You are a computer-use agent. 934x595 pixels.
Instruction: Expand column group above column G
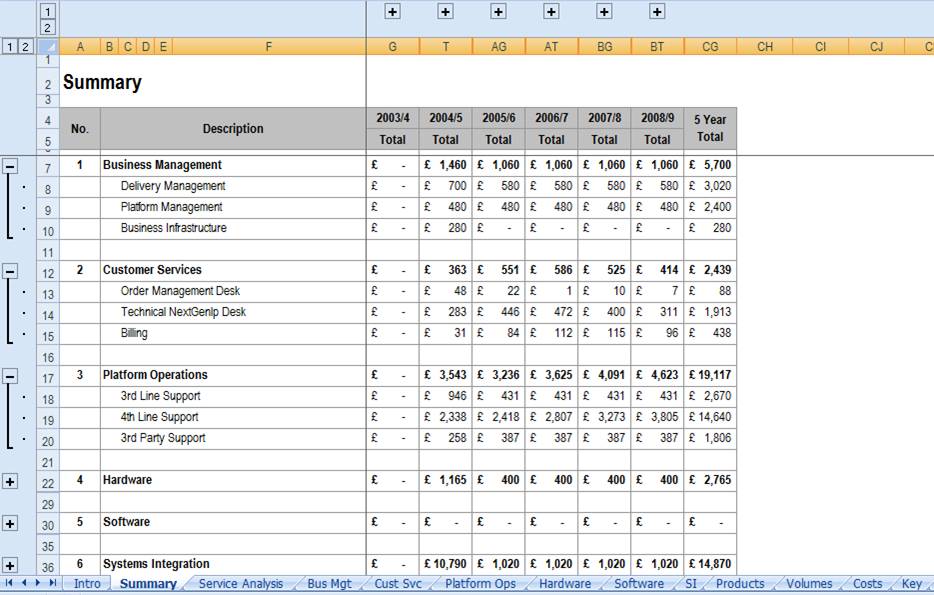(x=392, y=11)
